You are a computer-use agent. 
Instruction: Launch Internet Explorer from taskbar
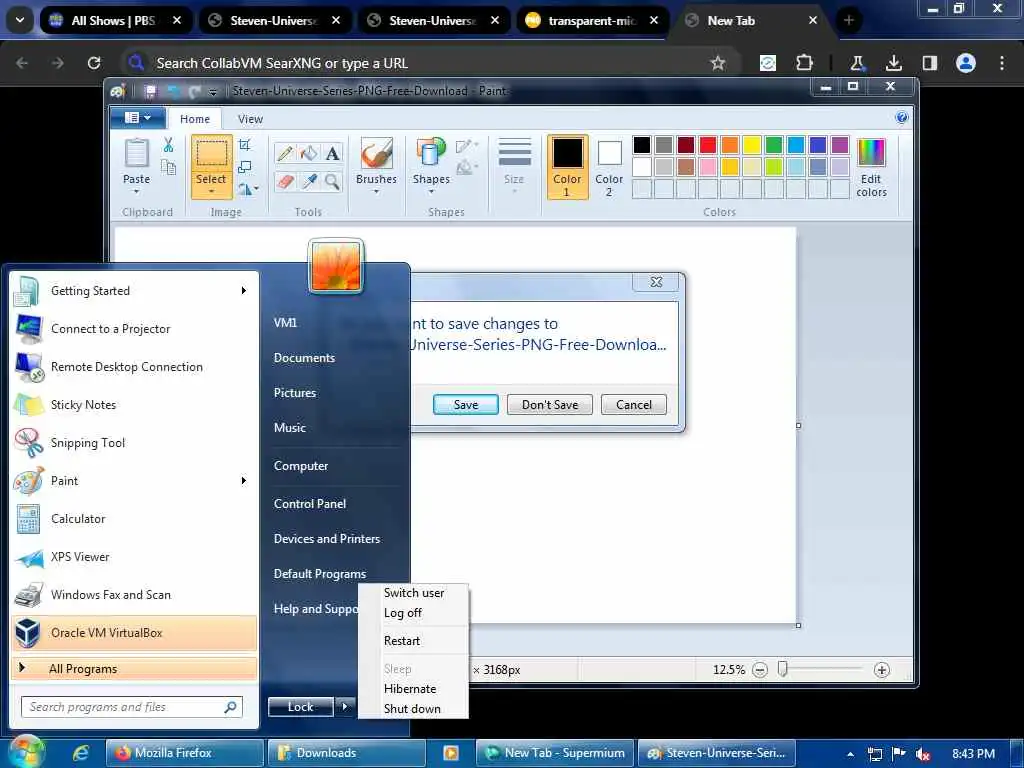pyautogui.click(x=81, y=753)
